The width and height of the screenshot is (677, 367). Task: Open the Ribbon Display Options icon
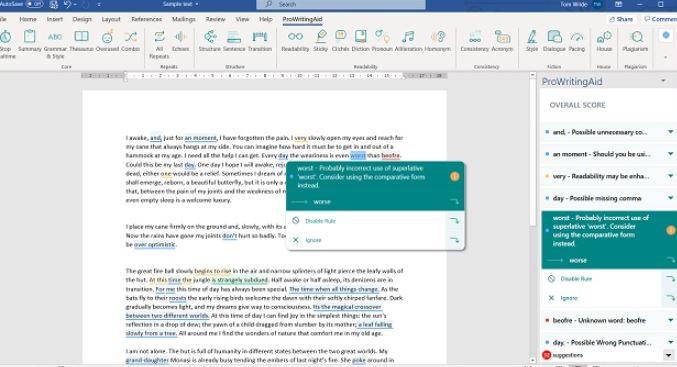pyautogui.click(x=618, y=4)
